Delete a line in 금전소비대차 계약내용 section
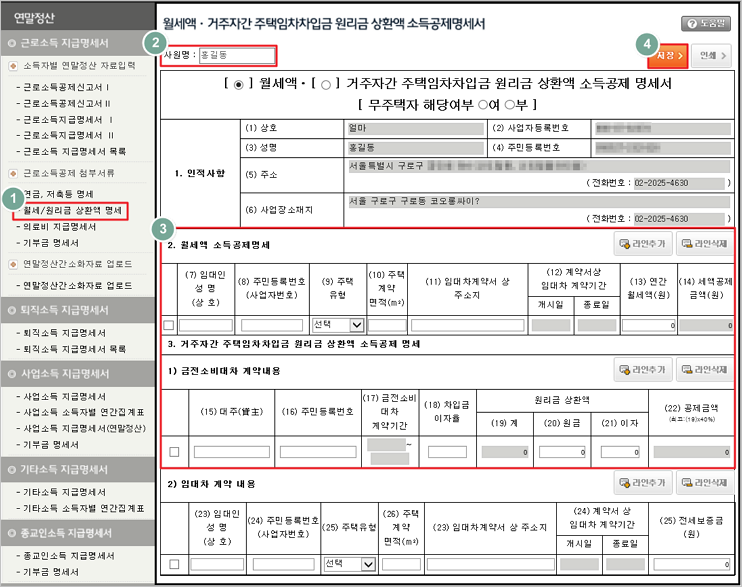 pyautogui.click(x=705, y=369)
